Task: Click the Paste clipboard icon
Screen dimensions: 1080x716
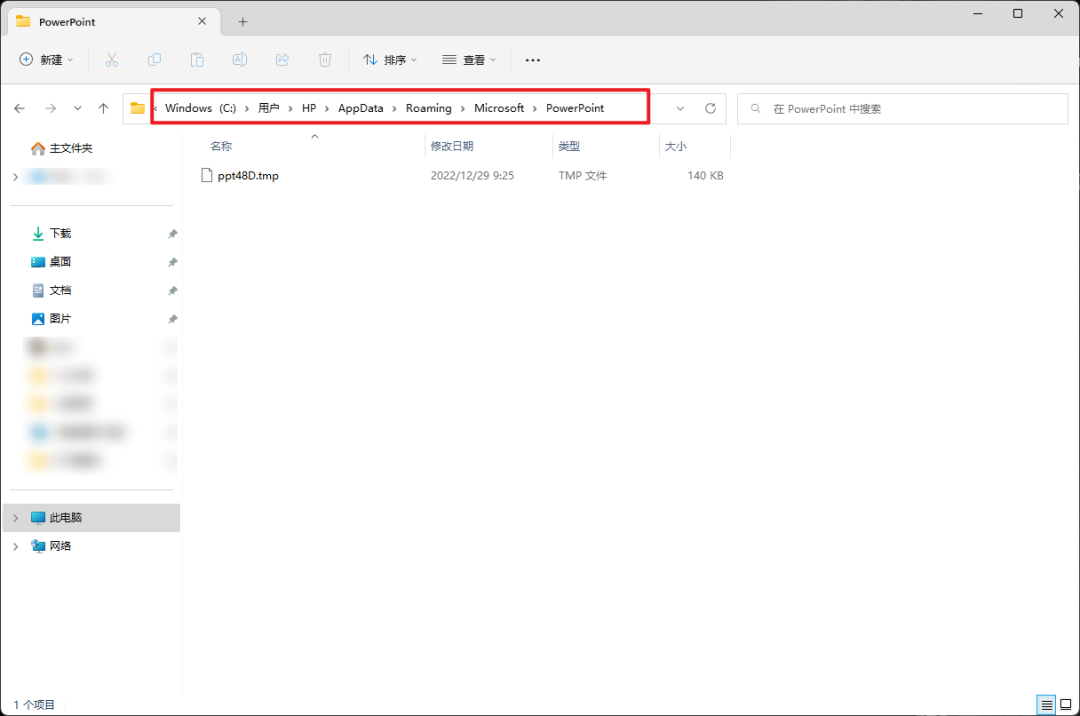Action: [x=197, y=60]
